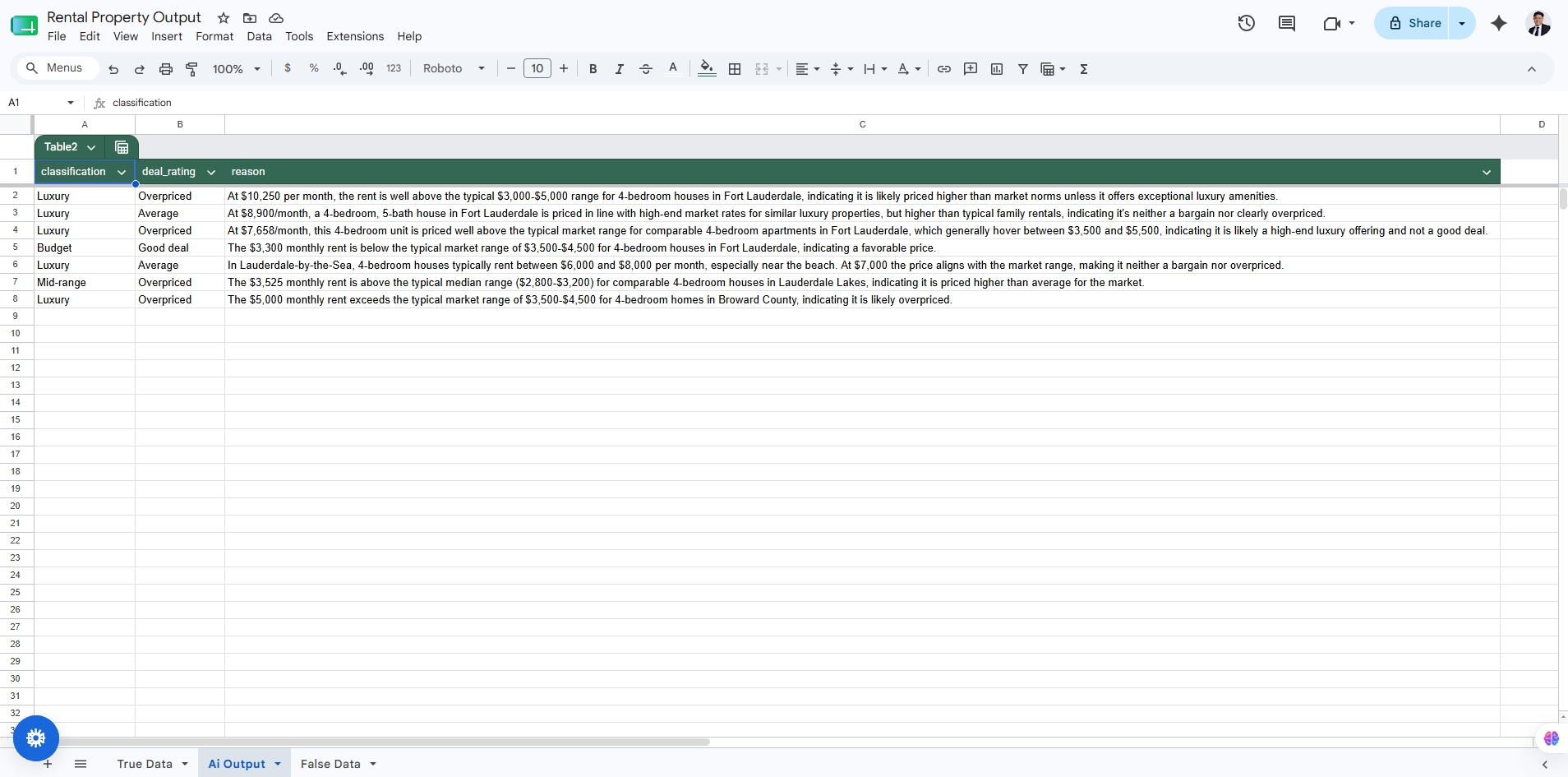1568x777 pixels.
Task: Open version history clock icon
Action: point(1247,23)
